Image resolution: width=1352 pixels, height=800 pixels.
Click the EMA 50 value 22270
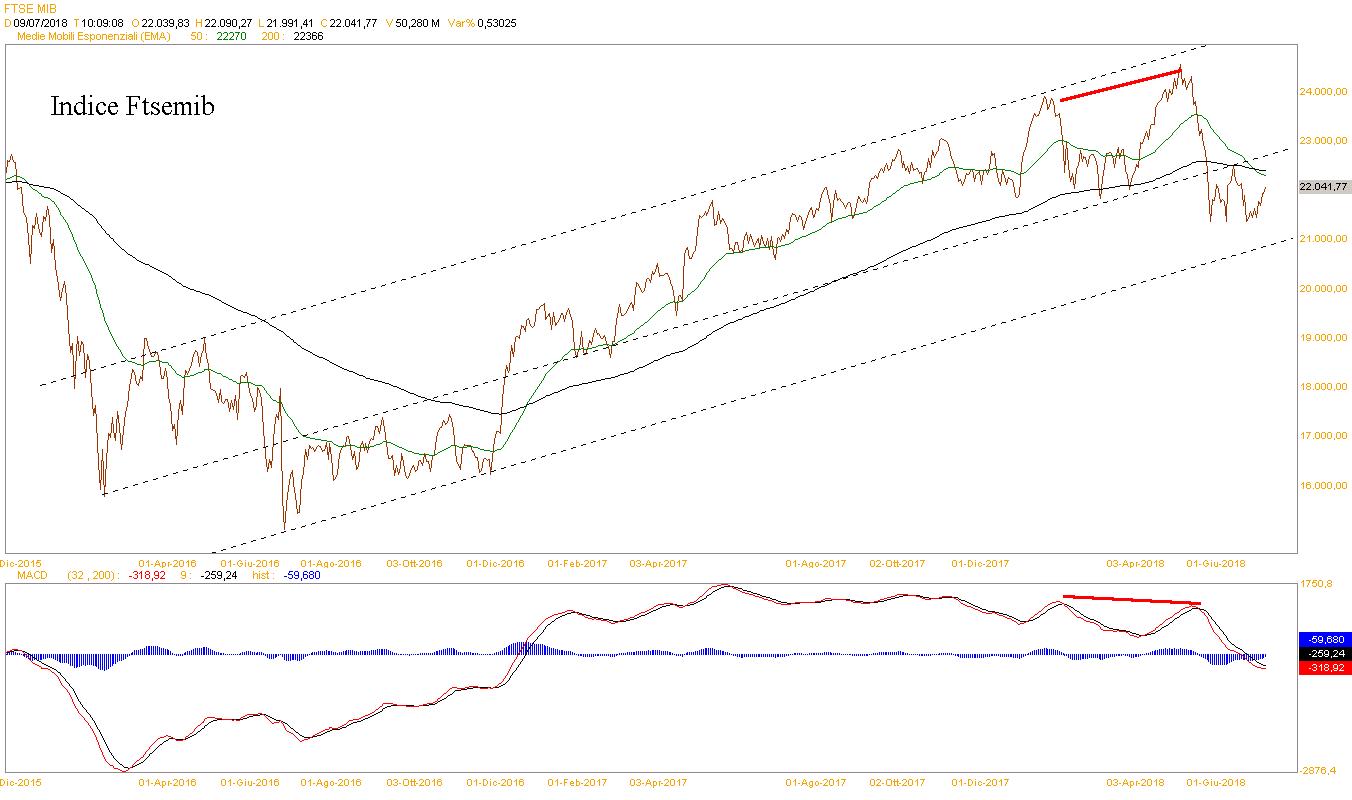233,36
